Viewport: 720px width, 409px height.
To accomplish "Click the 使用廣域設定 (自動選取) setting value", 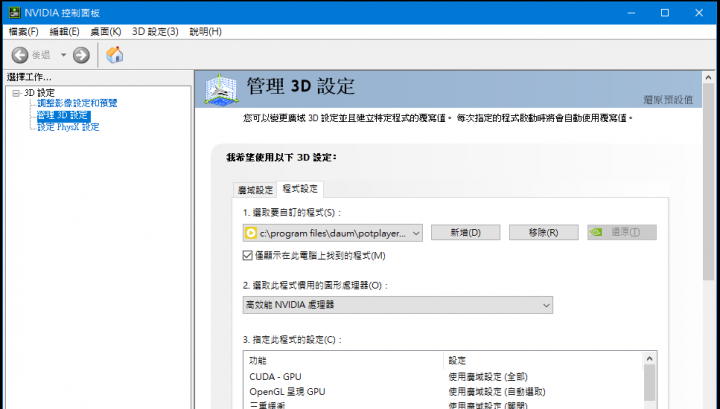I will click(497, 392).
